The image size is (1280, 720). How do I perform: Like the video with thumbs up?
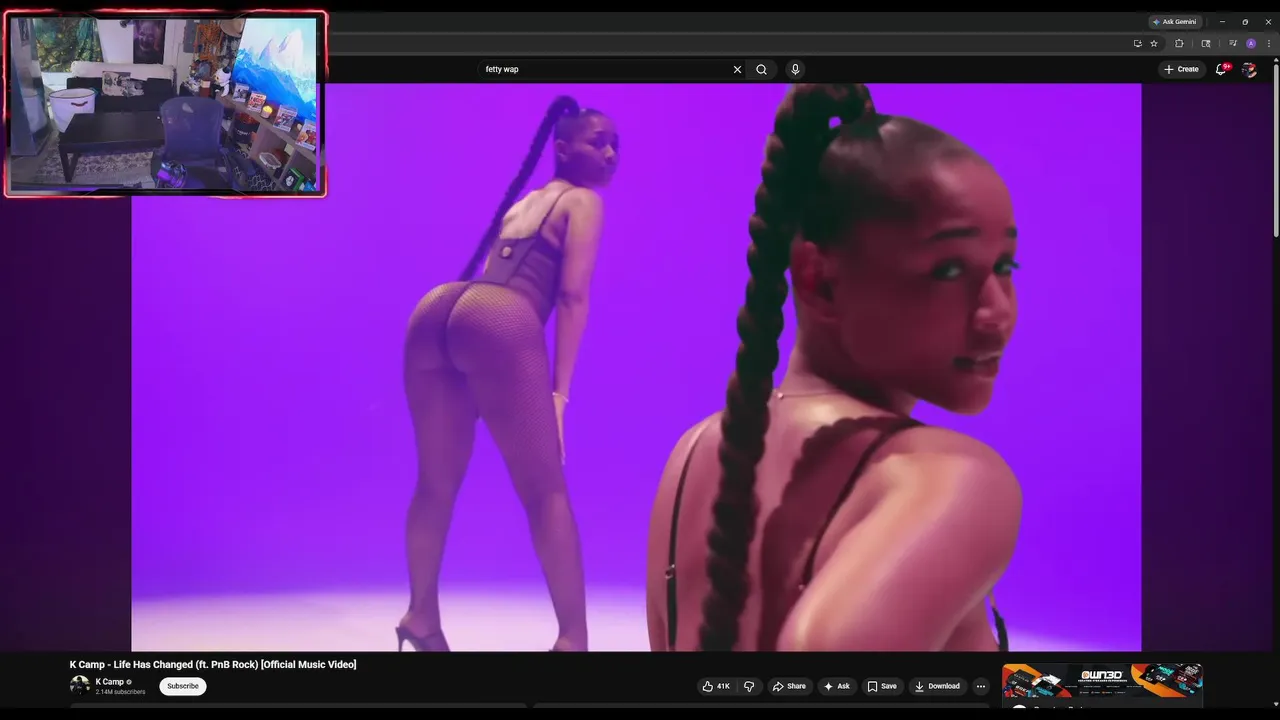pos(716,686)
